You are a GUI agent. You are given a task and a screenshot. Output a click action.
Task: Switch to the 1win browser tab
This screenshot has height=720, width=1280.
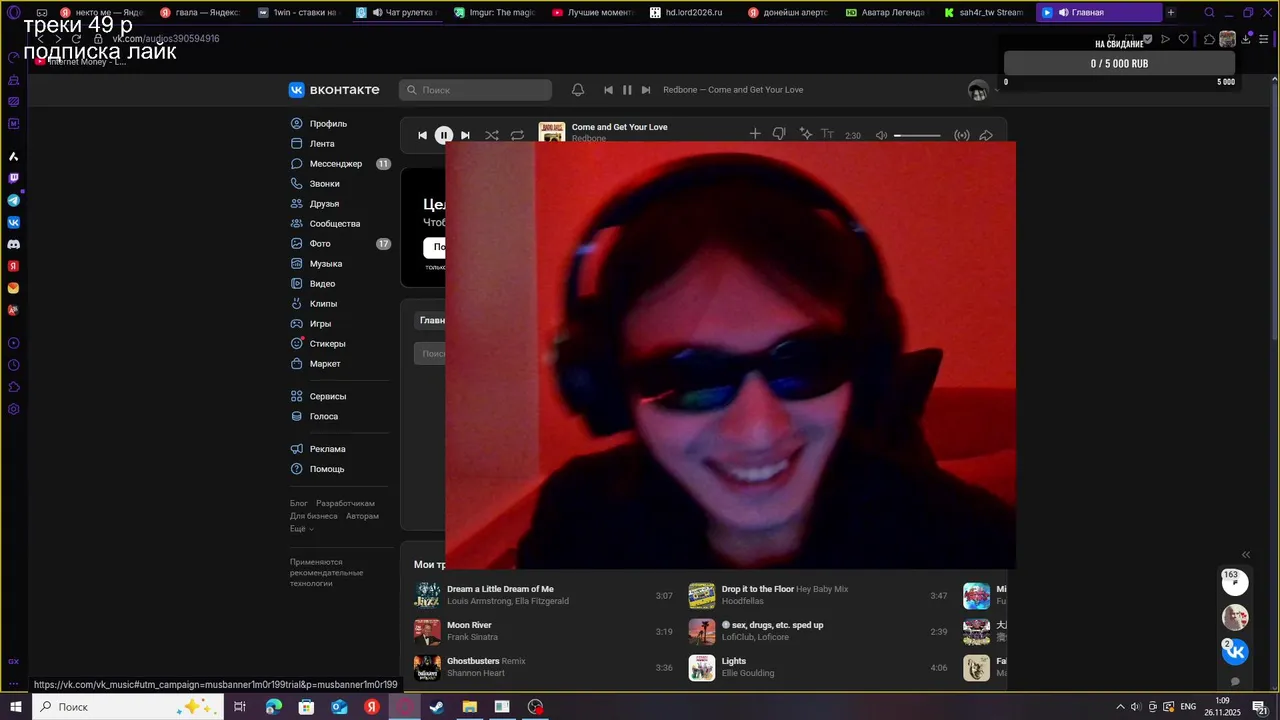[298, 13]
